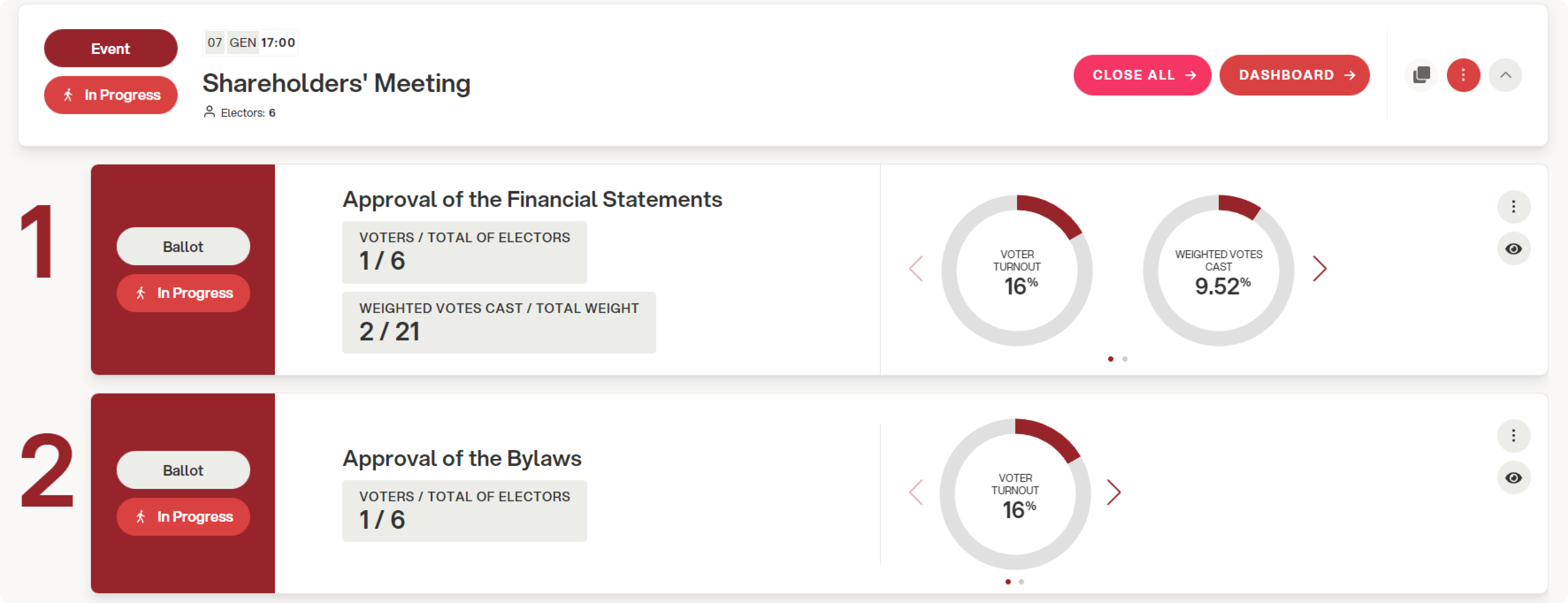
Task: Click In Progress status on ballot 1
Action: [x=183, y=293]
